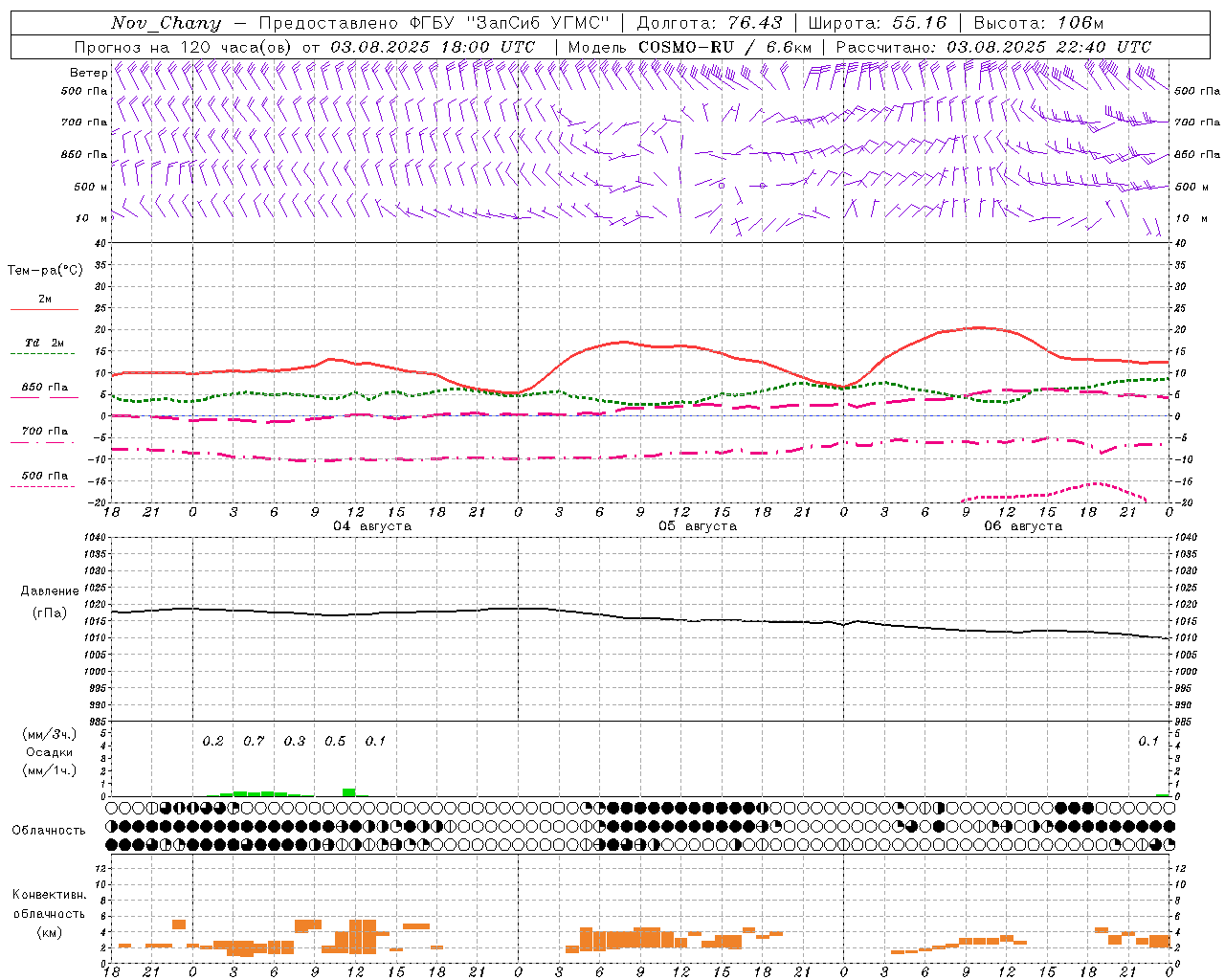Click the precipitation value 0.3
This screenshot has height=980, width=1225.
(295, 741)
